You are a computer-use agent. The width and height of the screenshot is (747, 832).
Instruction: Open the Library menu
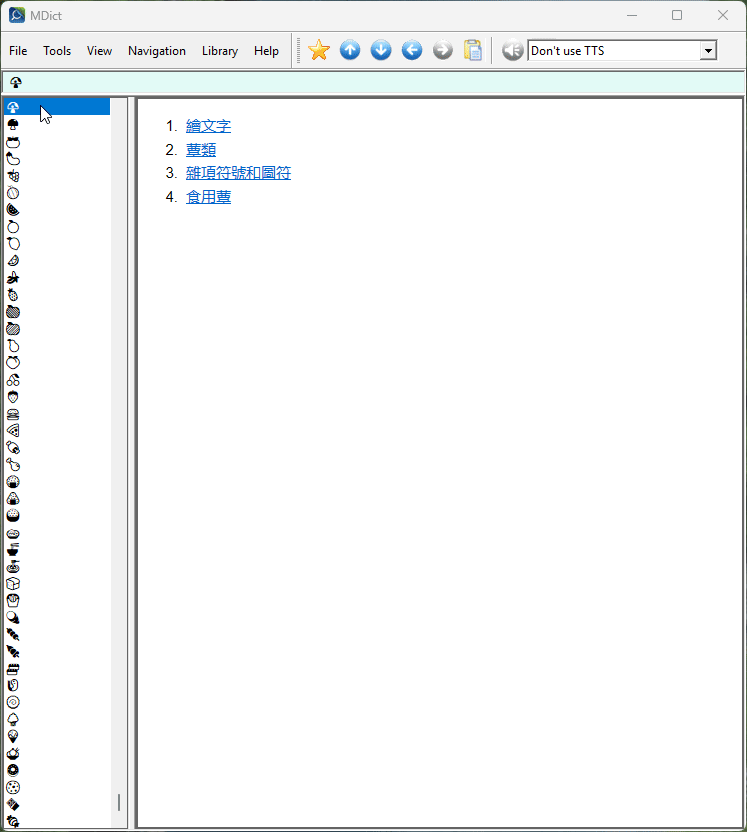pyautogui.click(x=220, y=51)
